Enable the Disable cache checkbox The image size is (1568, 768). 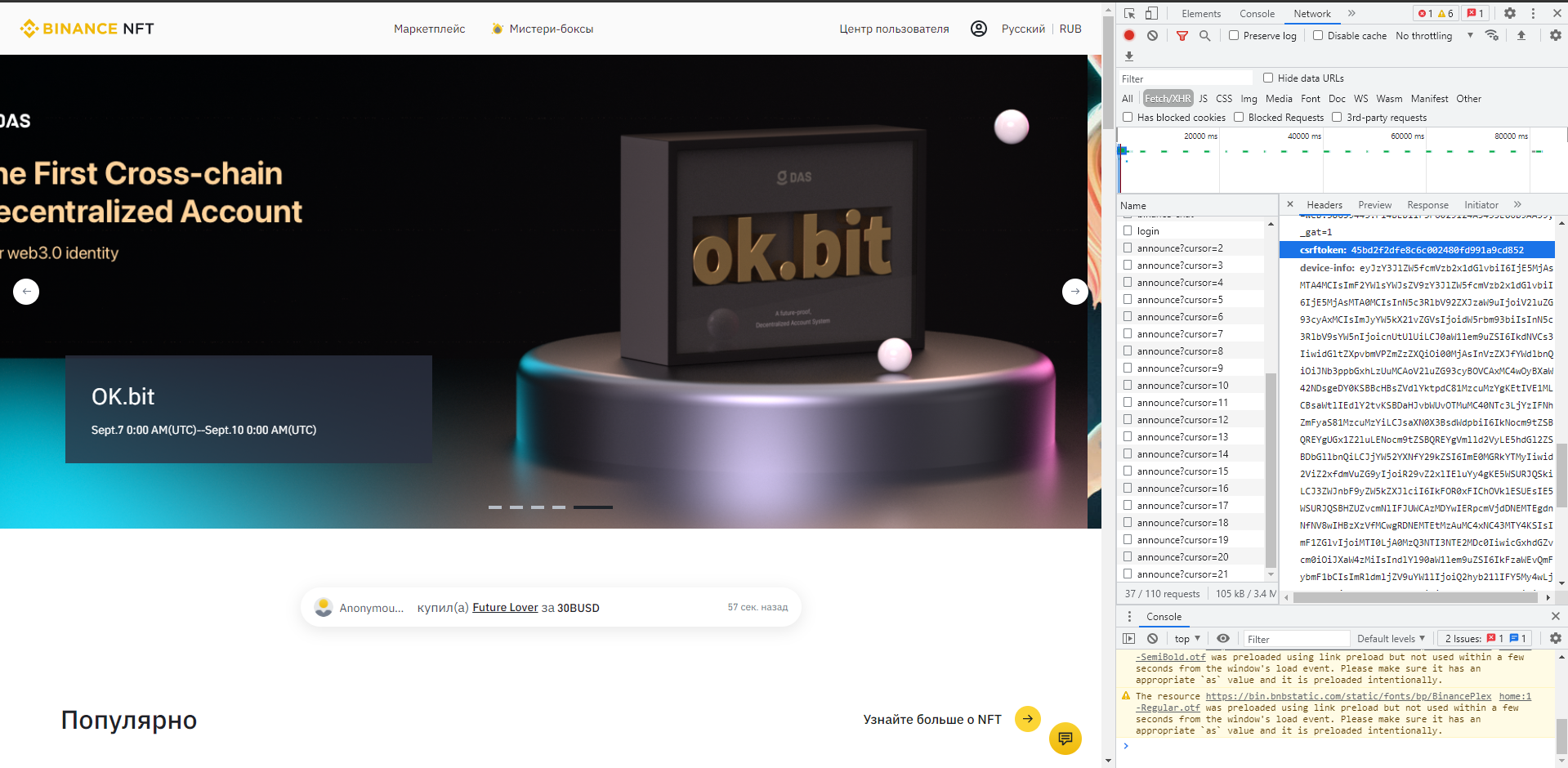click(x=1318, y=35)
